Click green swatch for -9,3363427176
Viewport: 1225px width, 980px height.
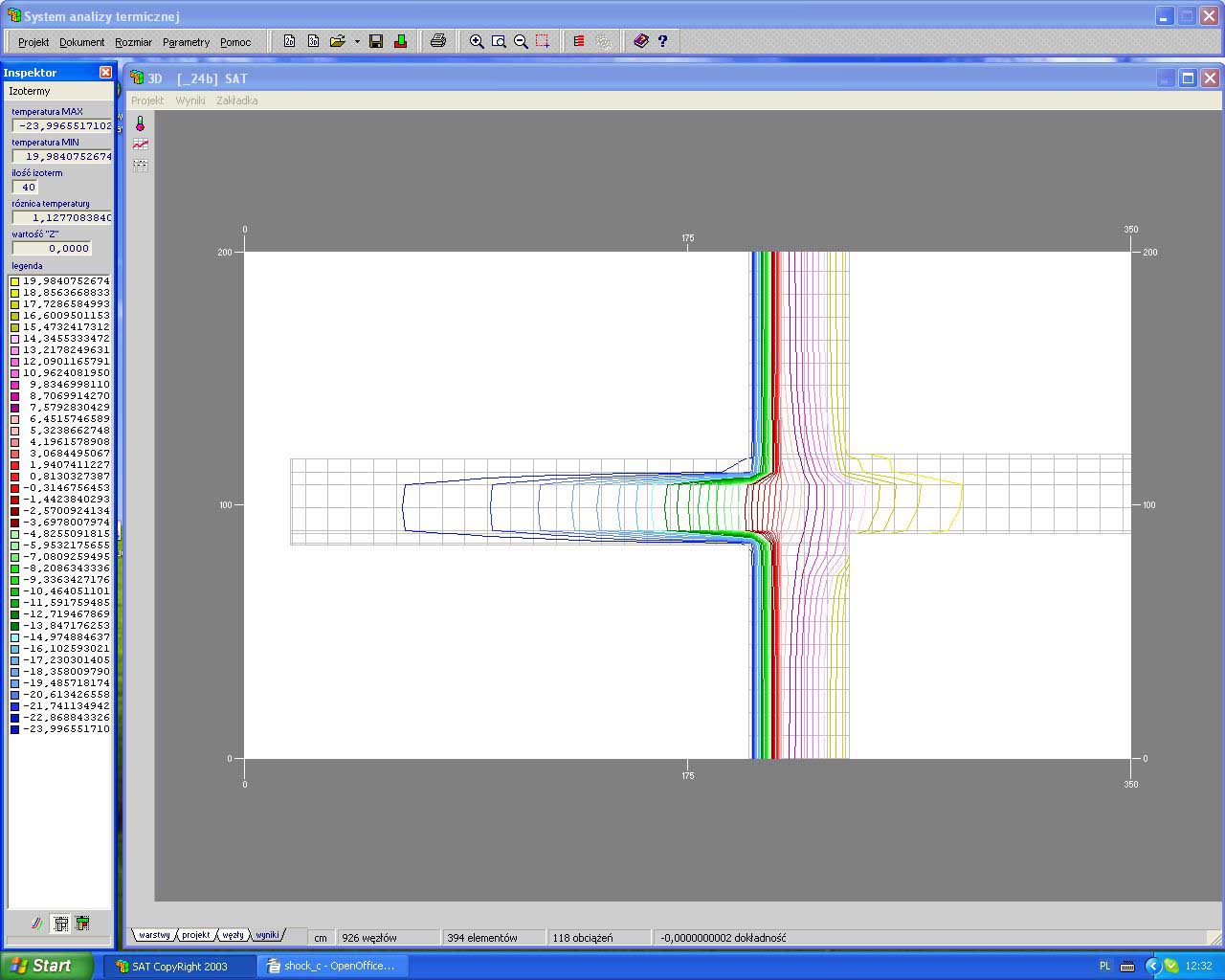pos(14,580)
